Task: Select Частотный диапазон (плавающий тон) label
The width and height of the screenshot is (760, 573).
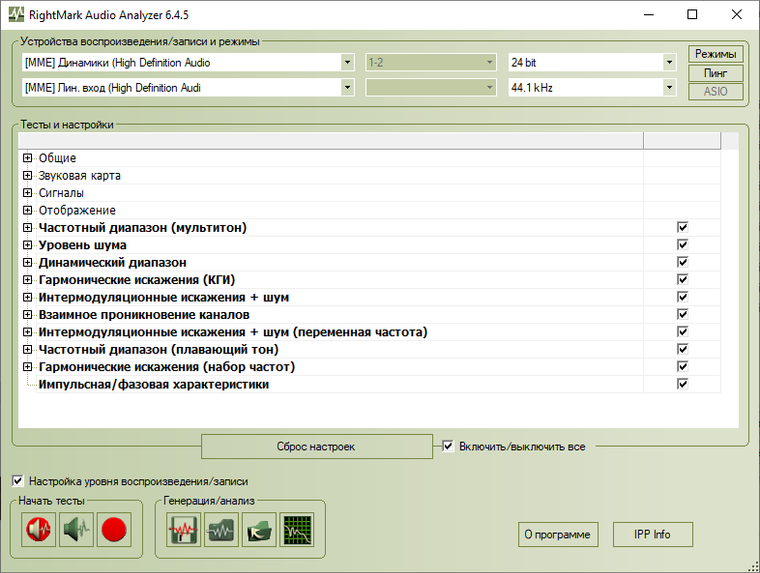Action: click(x=158, y=350)
